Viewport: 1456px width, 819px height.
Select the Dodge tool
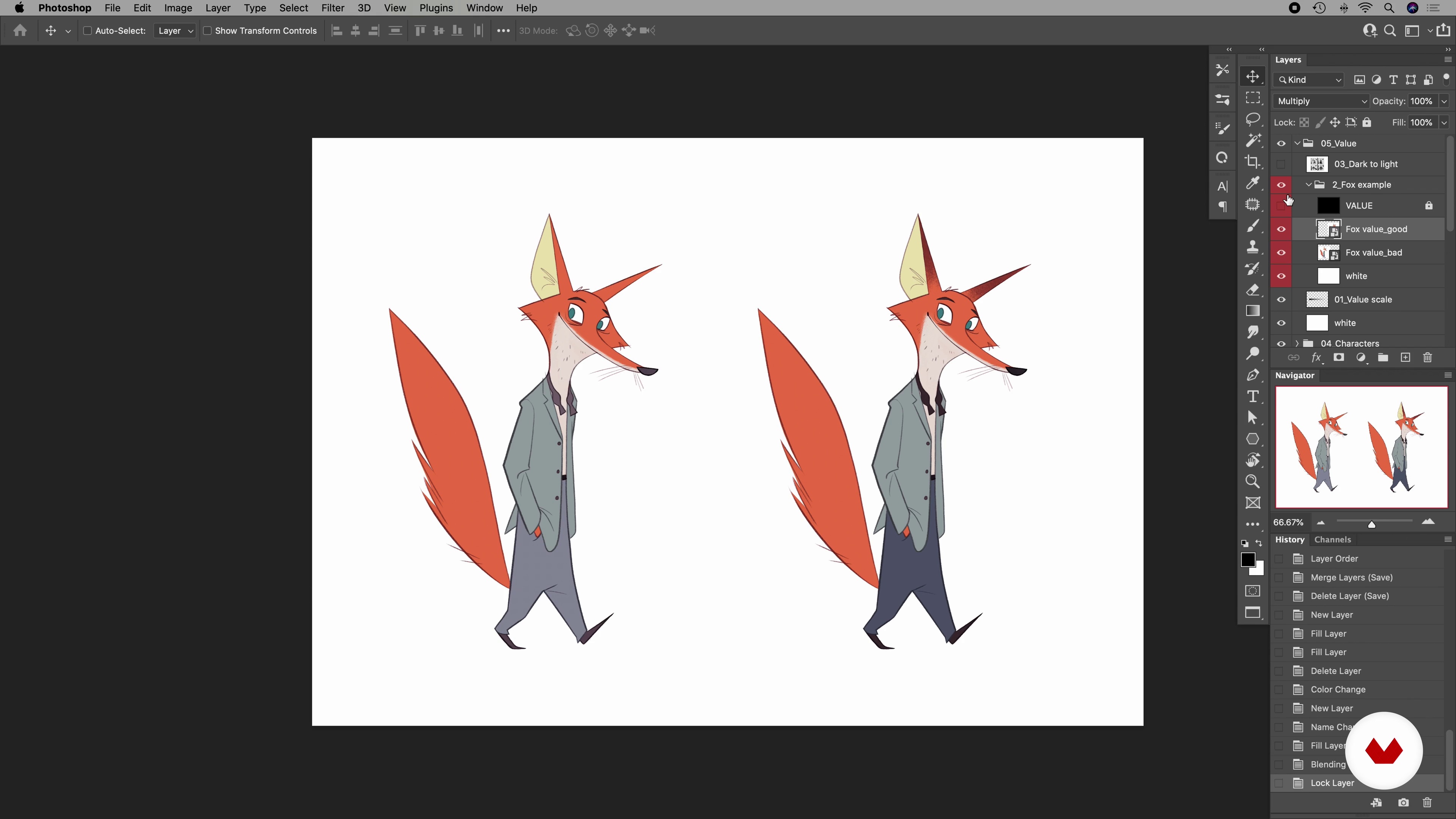coord(1252,354)
